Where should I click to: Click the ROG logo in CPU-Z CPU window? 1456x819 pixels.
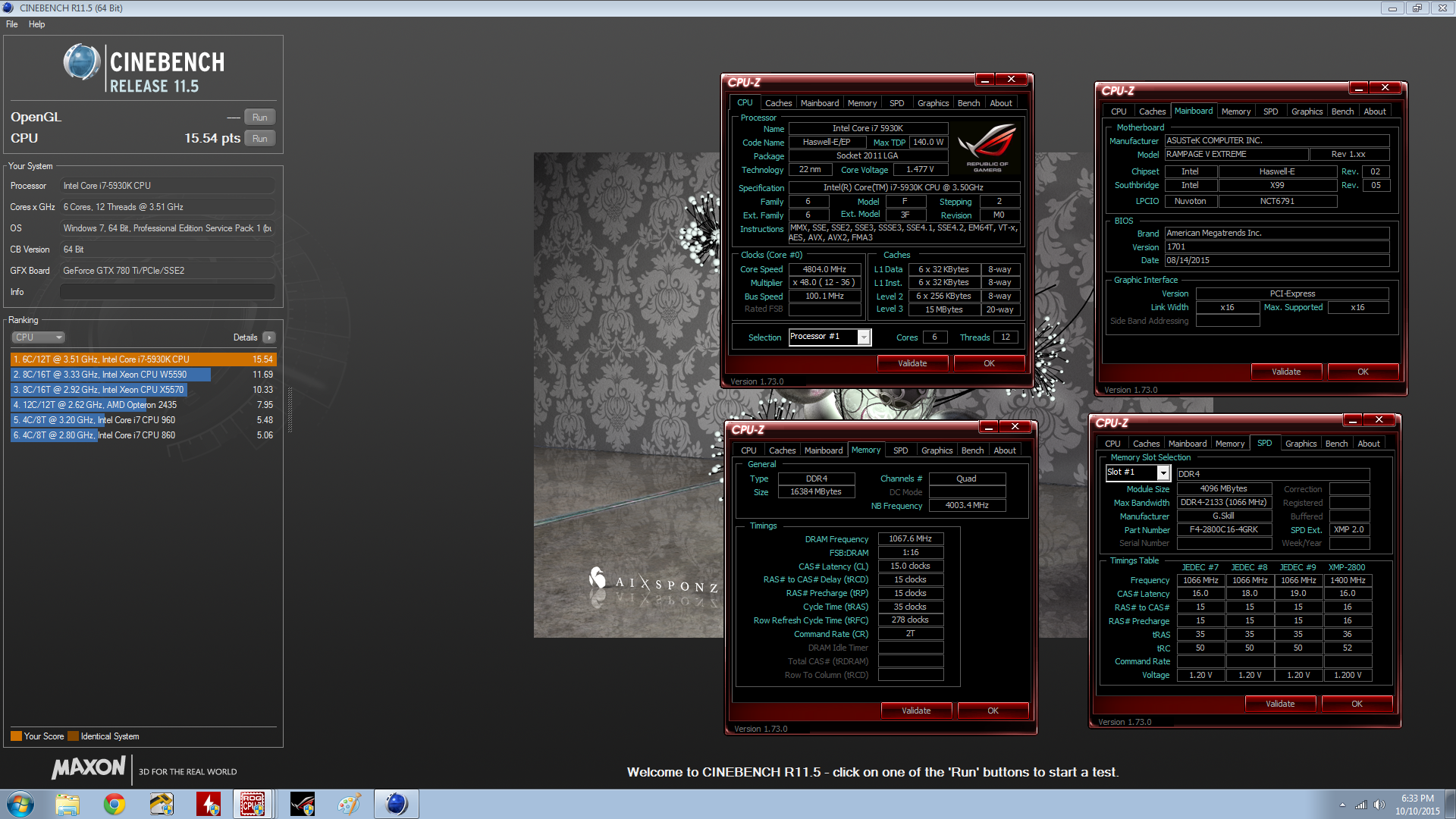(x=987, y=149)
